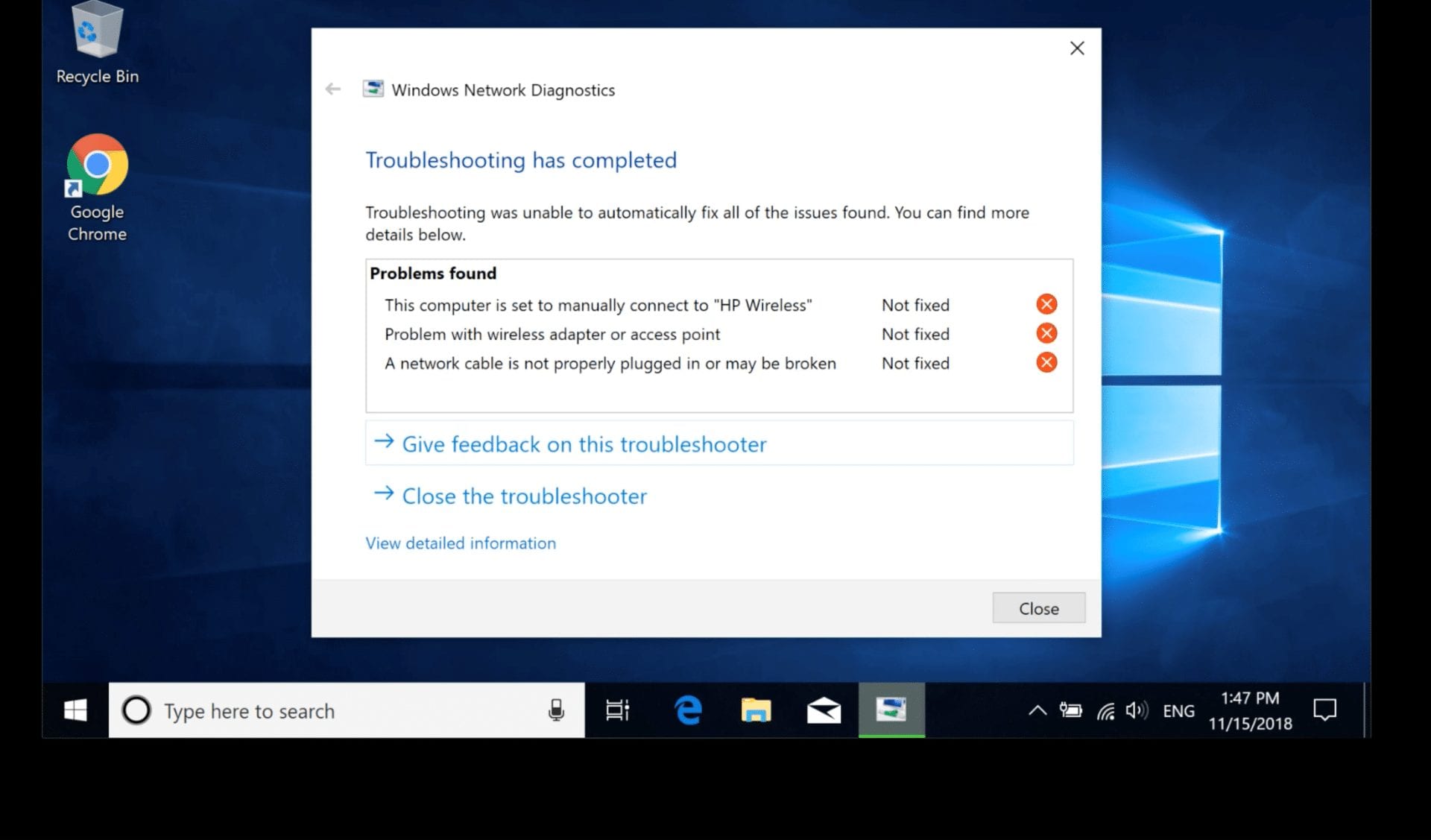The width and height of the screenshot is (1431, 840).
Task: Click the back arrow in diagnostics window
Action: click(x=333, y=90)
